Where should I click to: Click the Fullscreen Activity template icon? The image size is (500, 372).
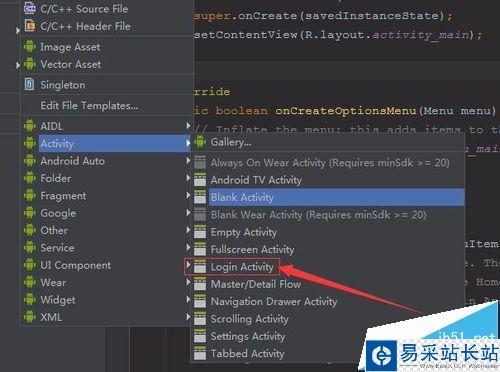pyautogui.click(x=200, y=249)
